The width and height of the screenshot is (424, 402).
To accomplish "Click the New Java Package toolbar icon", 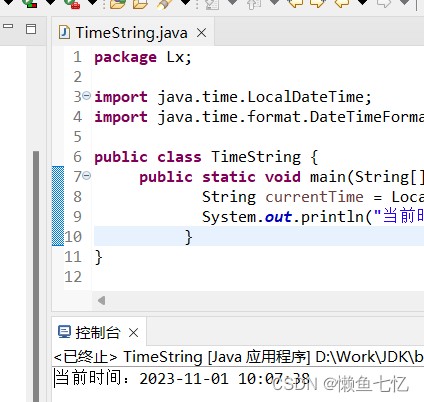I will pyautogui.click(x=118, y=4).
